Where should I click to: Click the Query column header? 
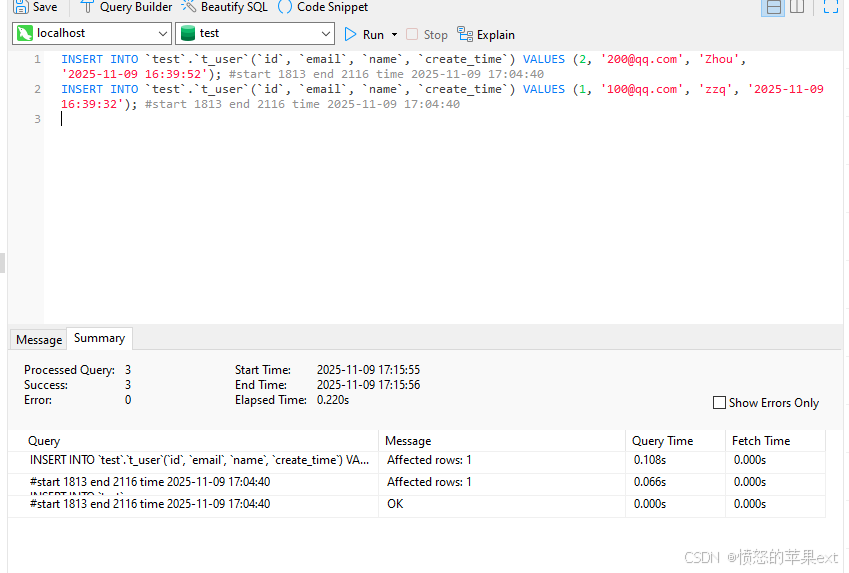193,441
